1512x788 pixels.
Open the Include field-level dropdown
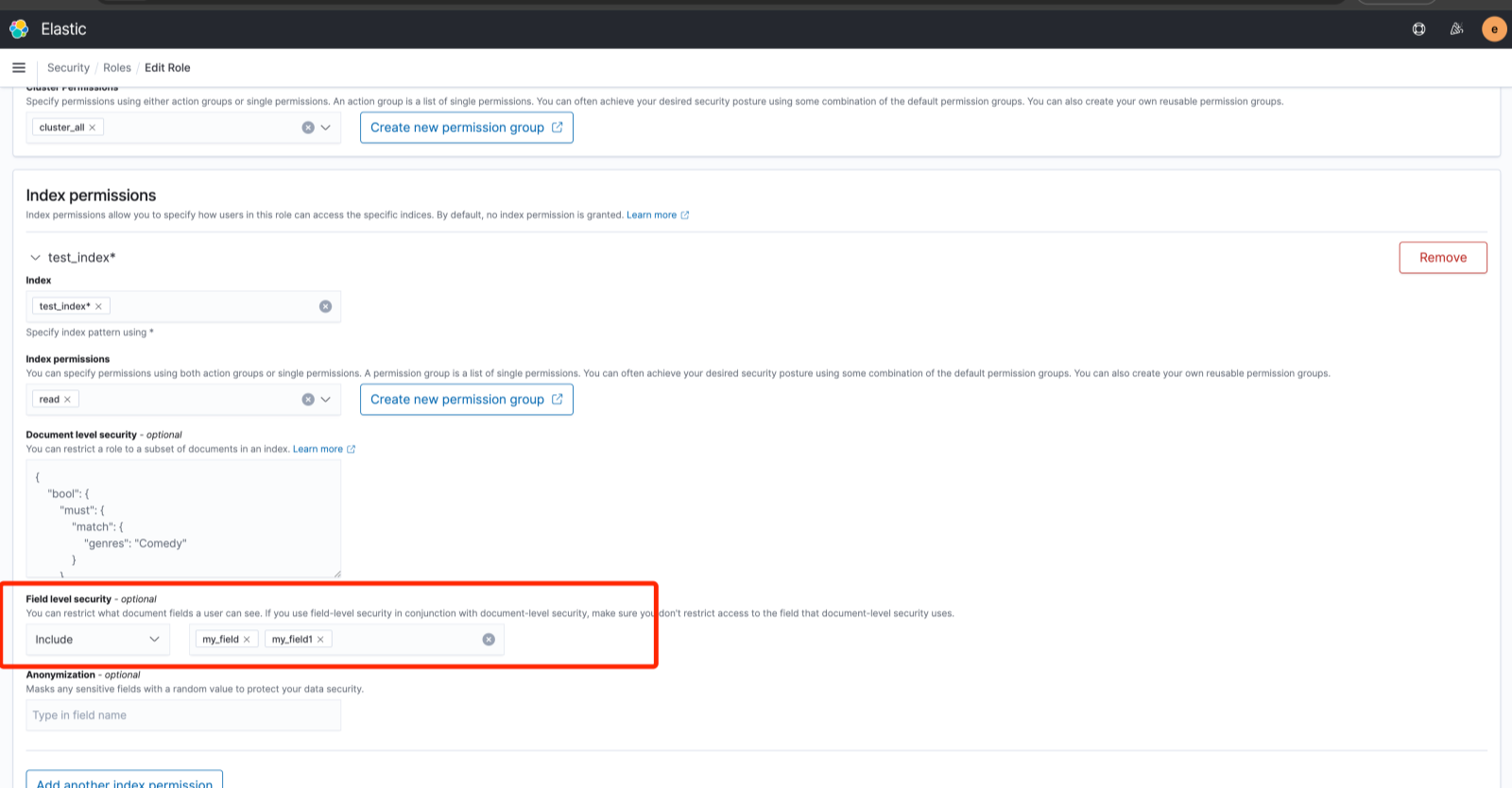point(97,640)
